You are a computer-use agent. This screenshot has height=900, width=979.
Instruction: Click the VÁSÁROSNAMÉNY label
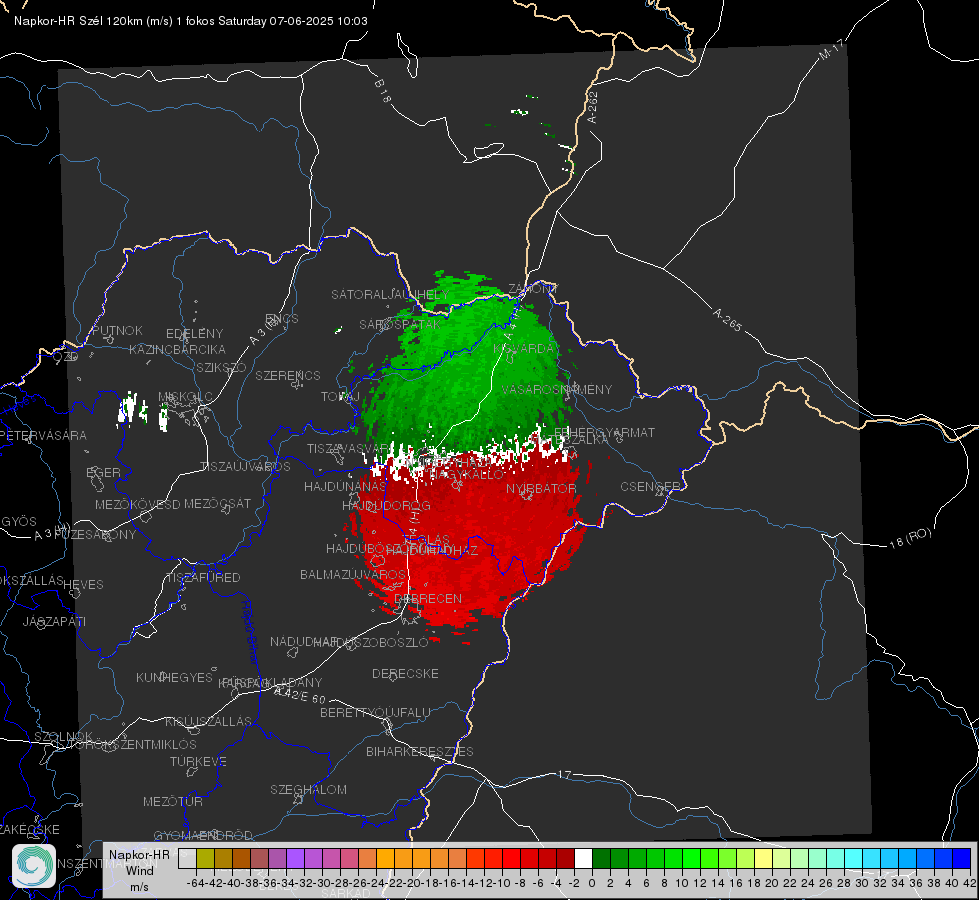coord(557,389)
